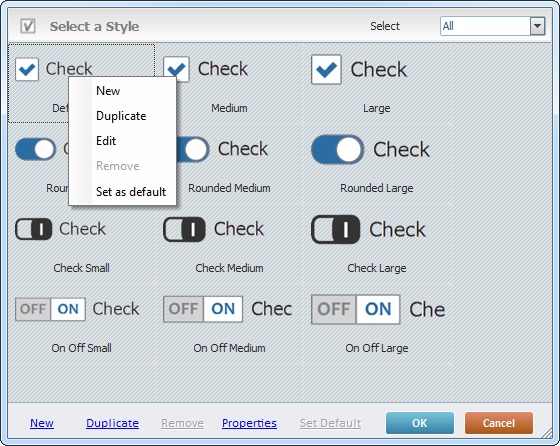Choose the Rounded Large toggle switch
The width and height of the screenshot is (560, 446).
click(337, 149)
